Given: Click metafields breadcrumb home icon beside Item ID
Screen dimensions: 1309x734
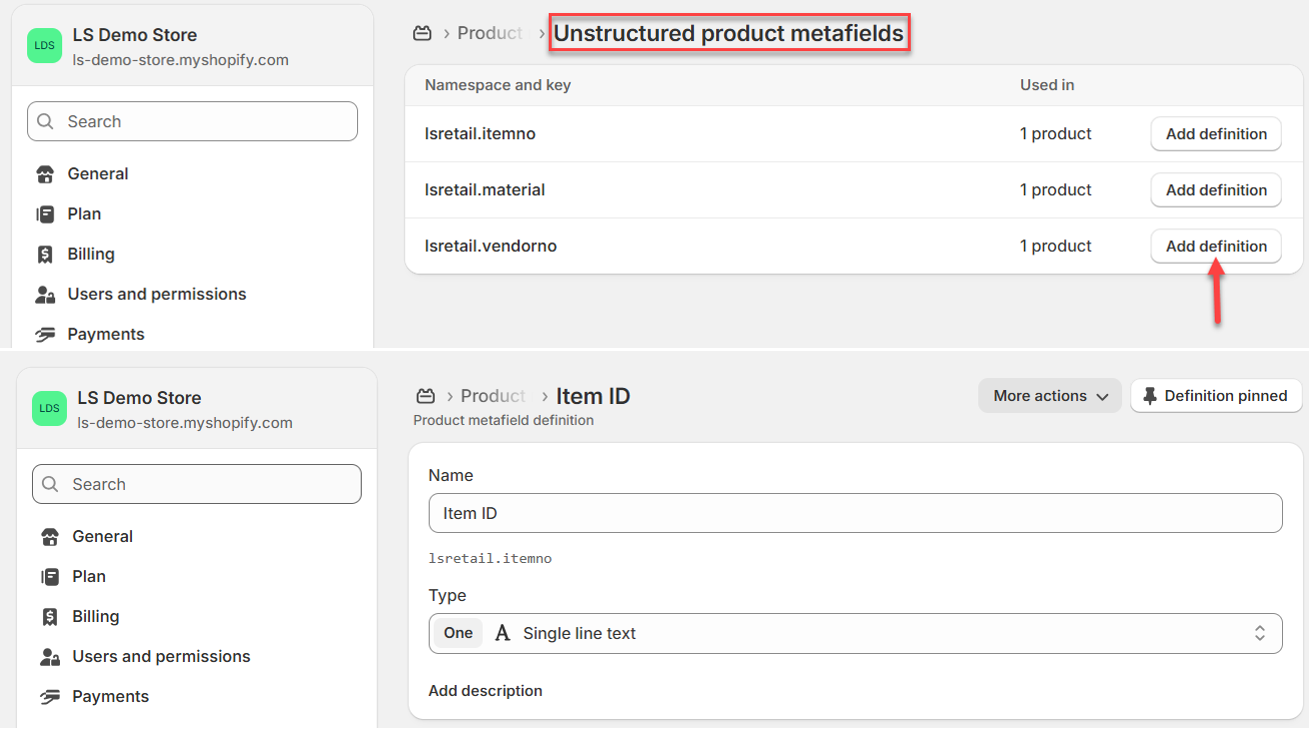Looking at the screenshot, I should [426, 396].
